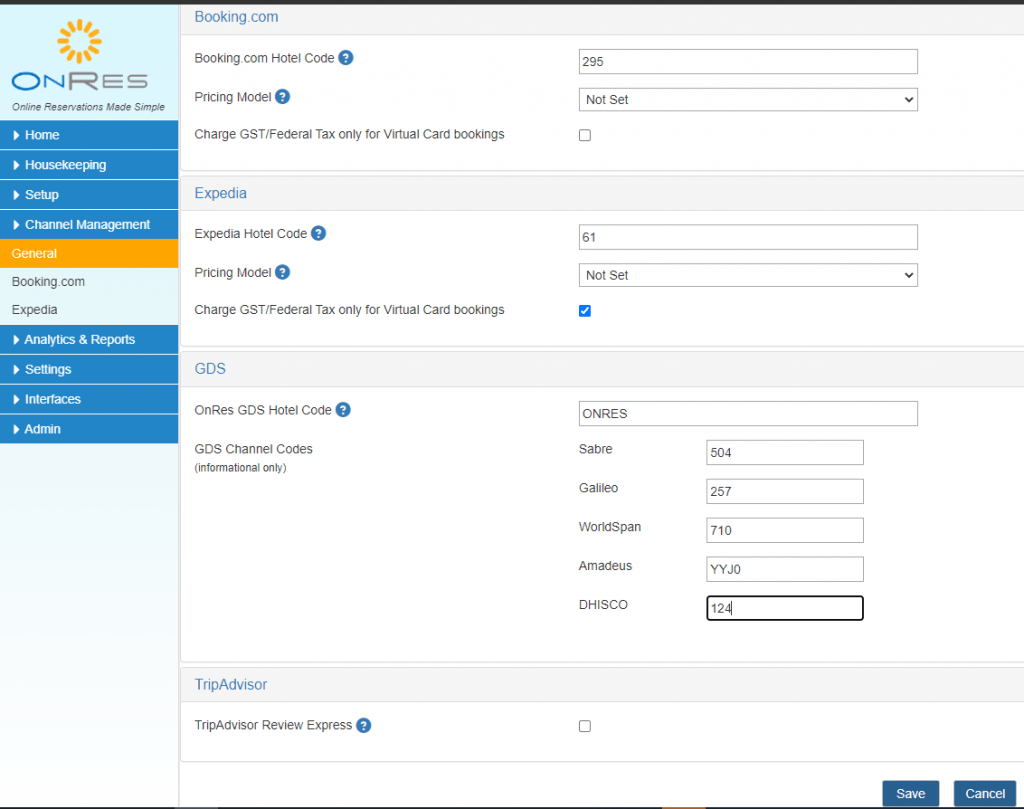Click help icon beside OnRes GDS Hotel Code

pos(343,410)
